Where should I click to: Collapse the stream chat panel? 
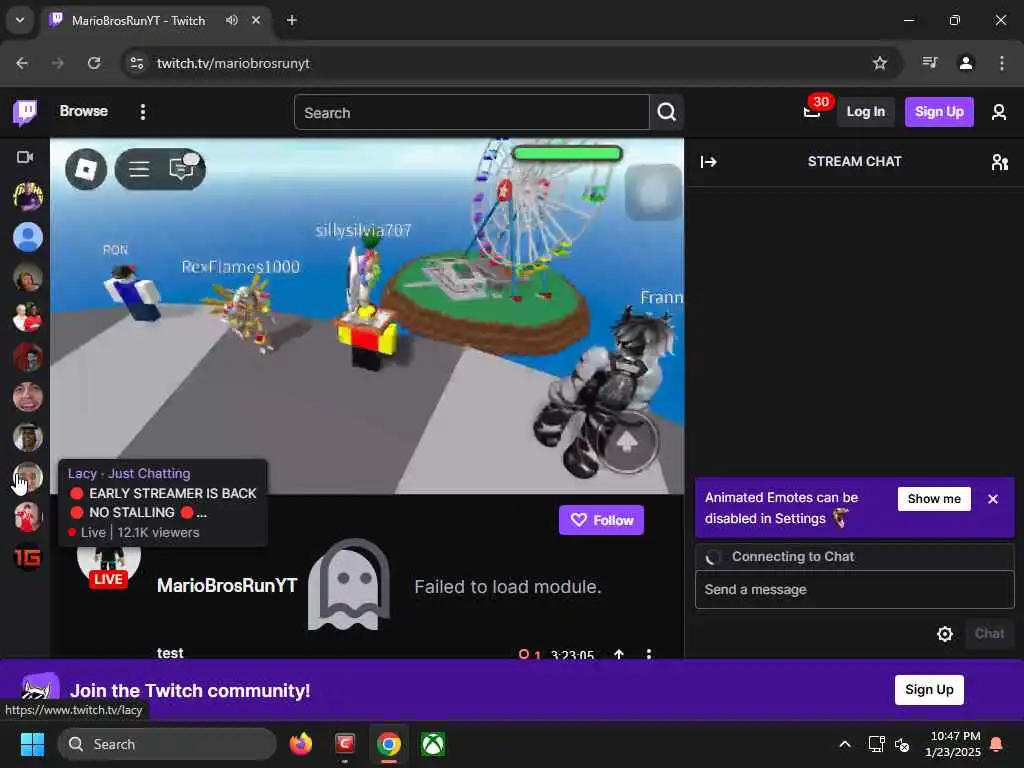coord(708,161)
